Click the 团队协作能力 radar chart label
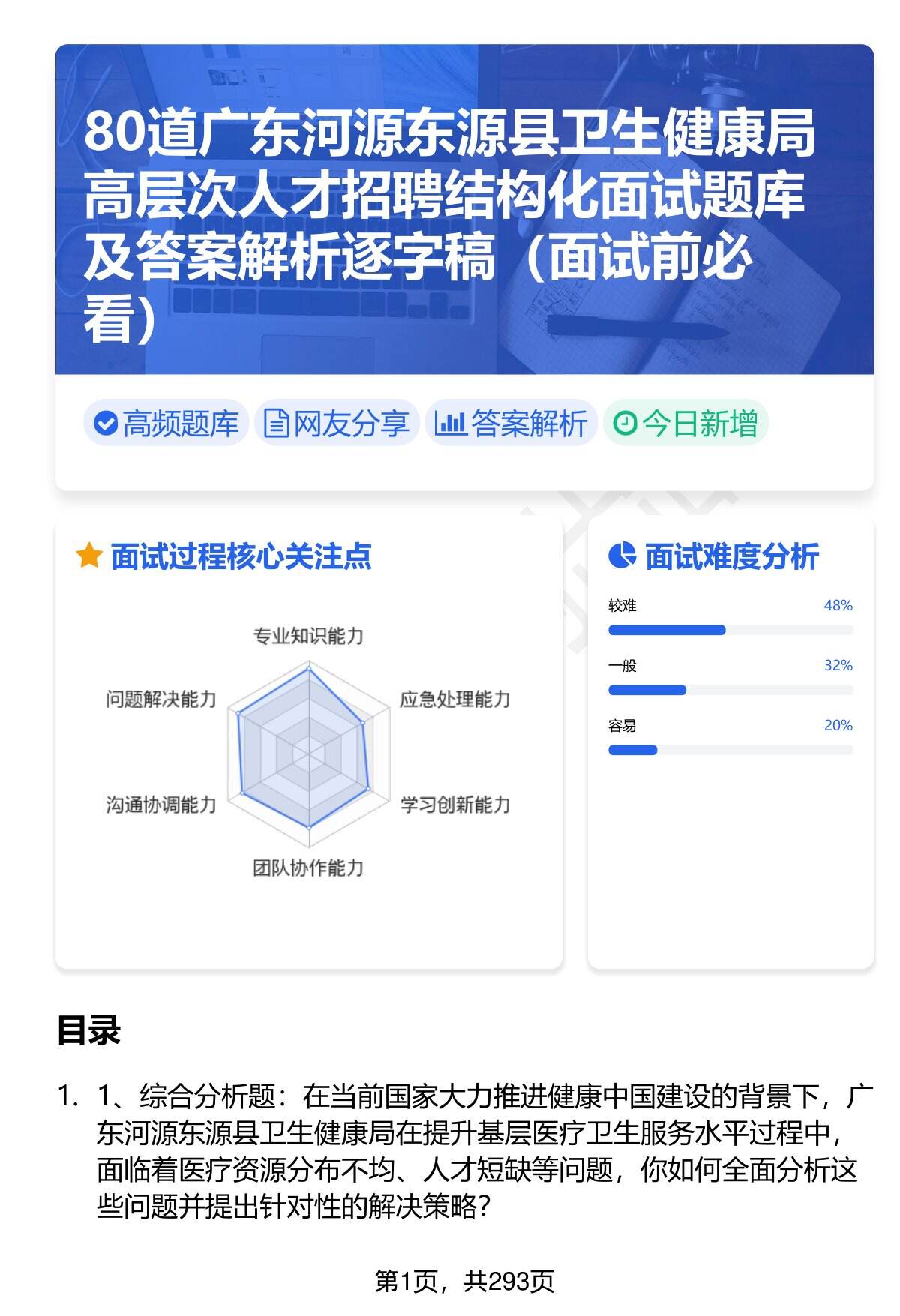The width and height of the screenshot is (900, 1316). (308, 868)
